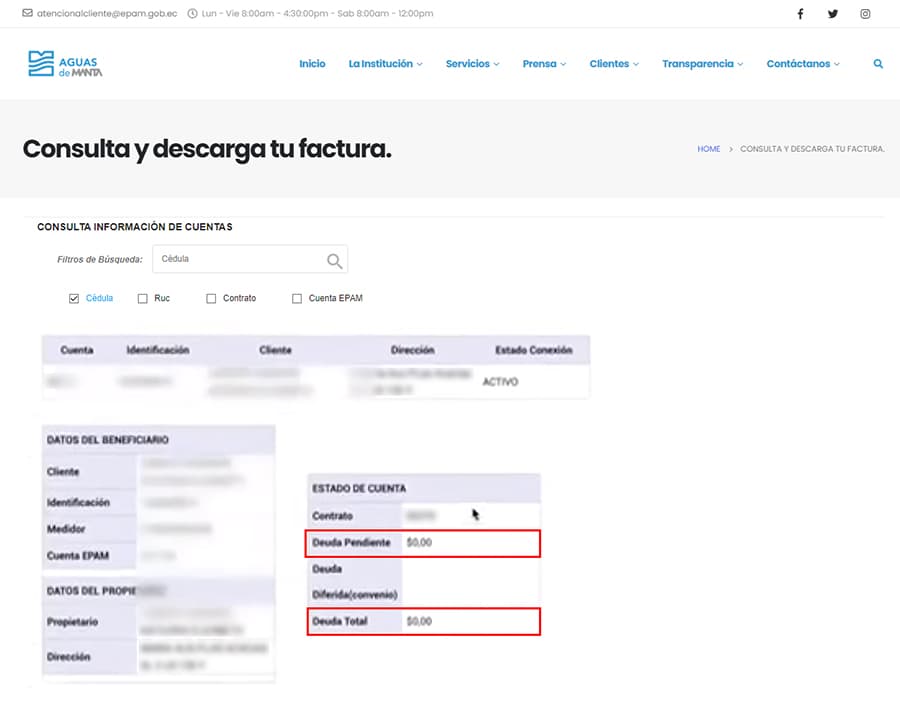Click the envelope icon beside email address
The image size is (900, 701).
coord(27,14)
